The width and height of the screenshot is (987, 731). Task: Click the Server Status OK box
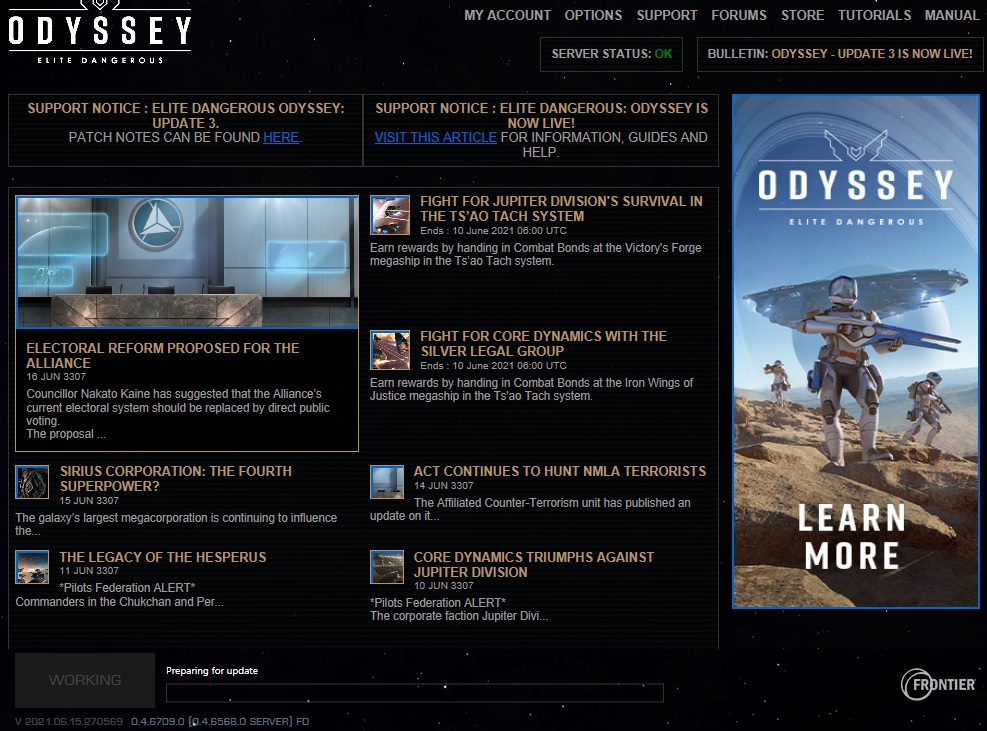611,54
